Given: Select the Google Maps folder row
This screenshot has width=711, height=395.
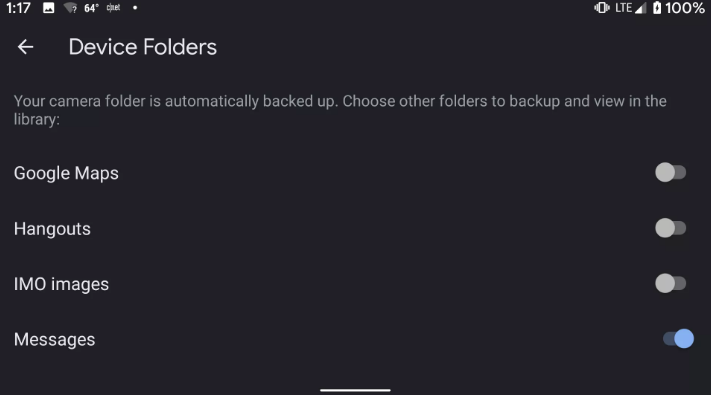Looking at the screenshot, I should pos(356,173).
